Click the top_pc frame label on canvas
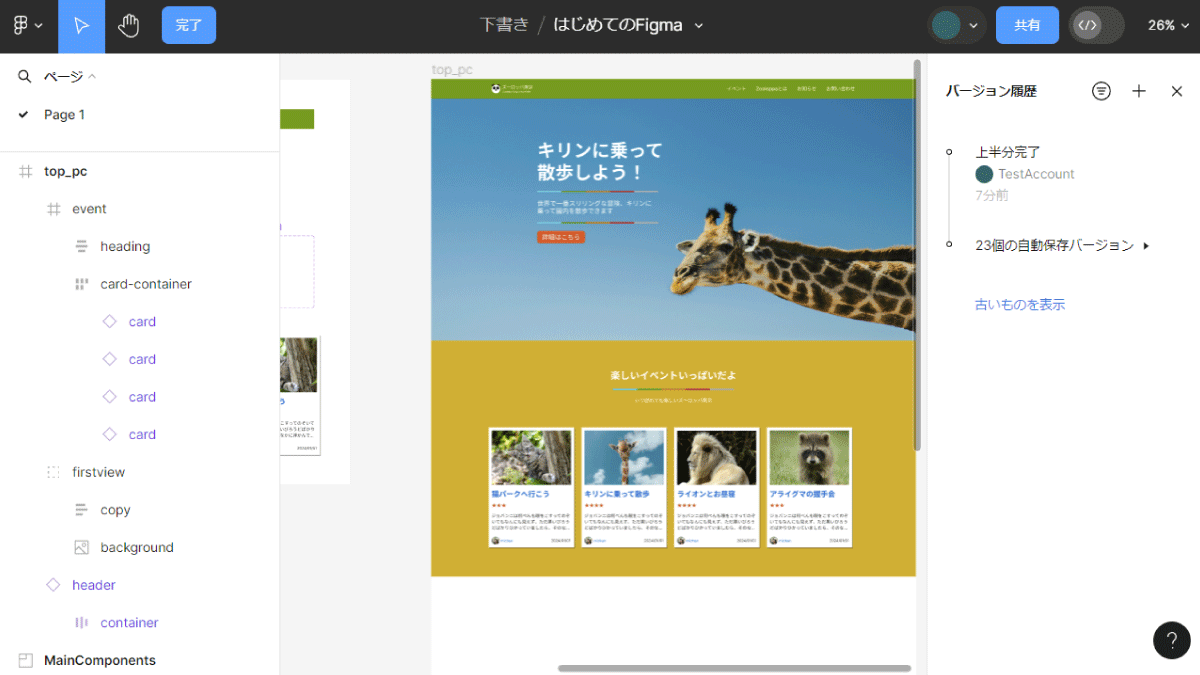1200x675 pixels. pyautogui.click(x=452, y=69)
